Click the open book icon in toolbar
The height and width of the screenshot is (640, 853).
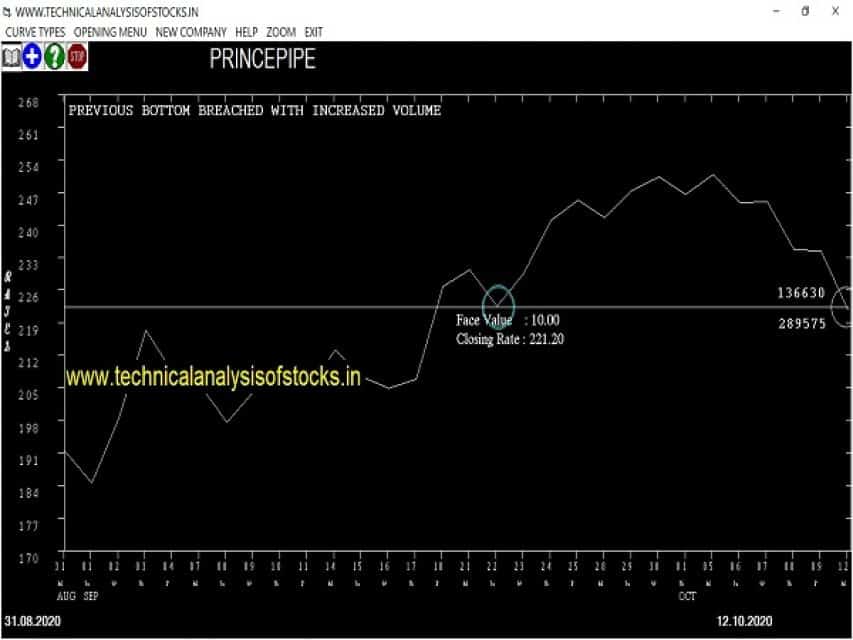click(11, 57)
